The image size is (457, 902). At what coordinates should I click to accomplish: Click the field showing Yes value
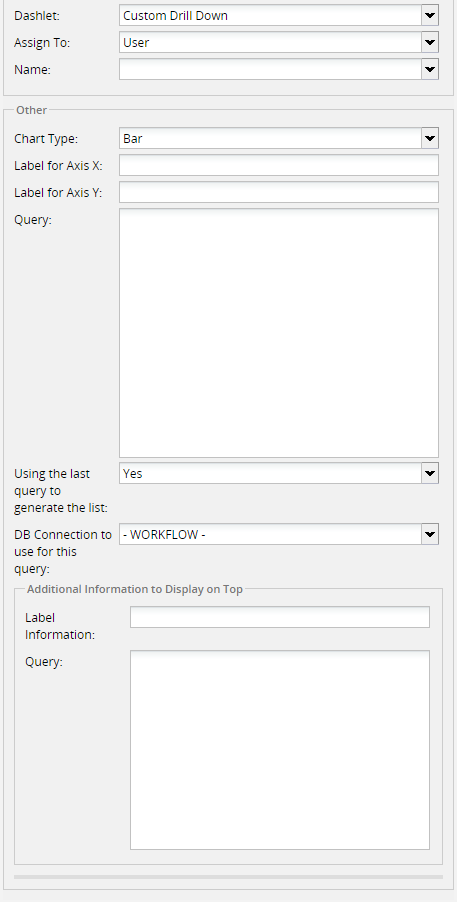[271, 473]
